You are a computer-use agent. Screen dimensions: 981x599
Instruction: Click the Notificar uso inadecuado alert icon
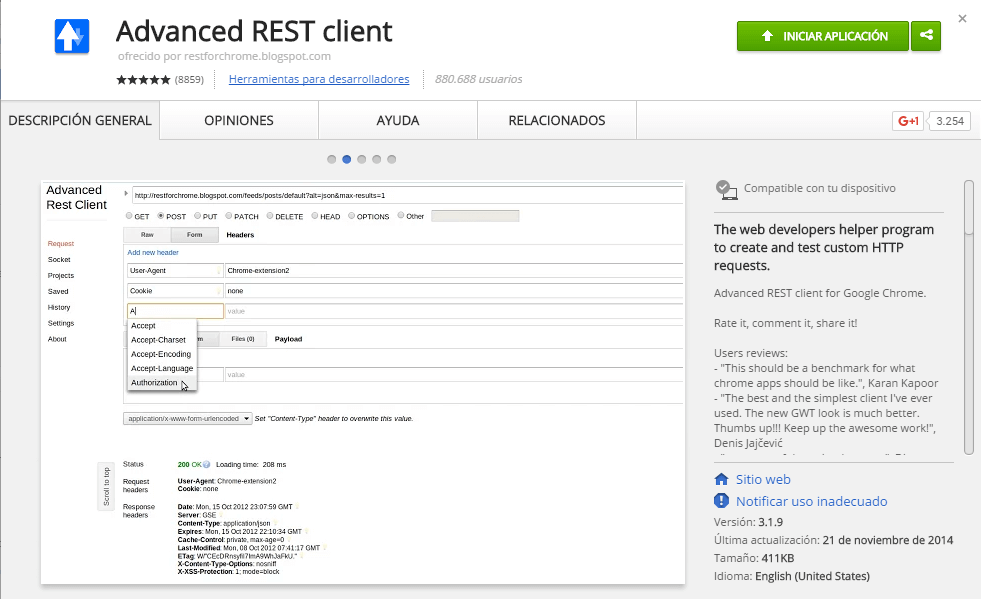click(721, 501)
